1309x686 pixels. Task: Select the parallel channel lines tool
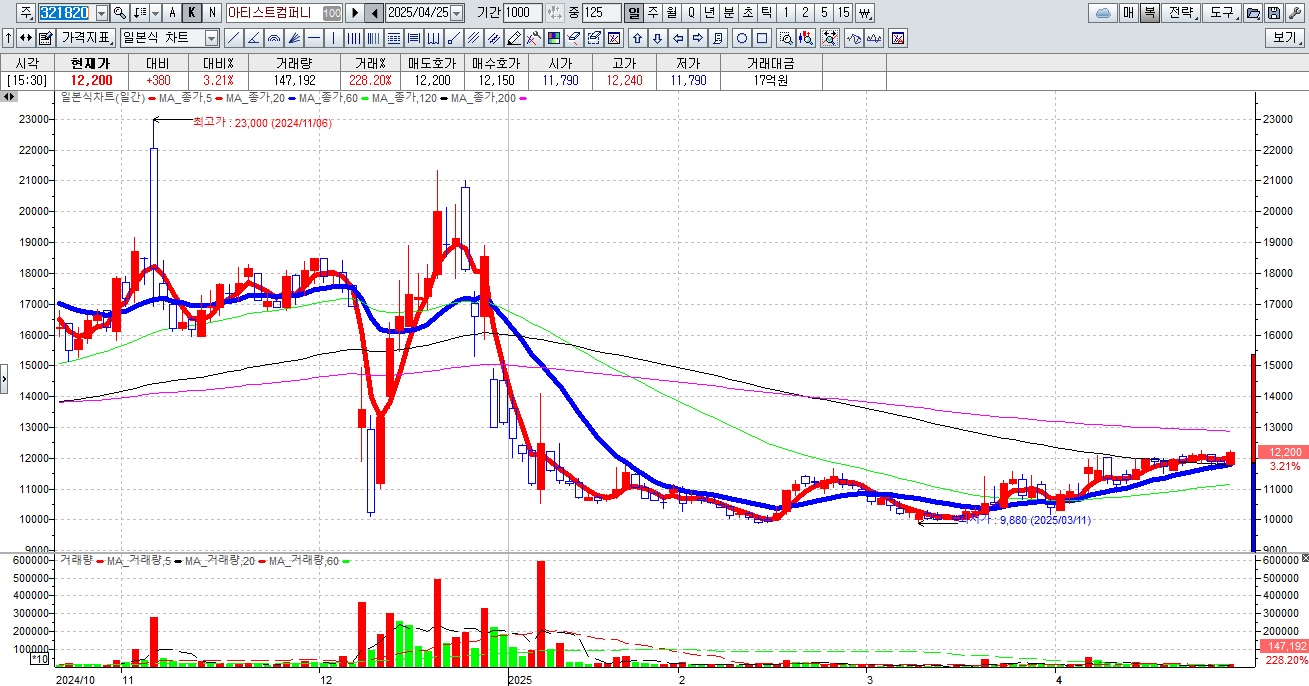[x=473, y=38]
